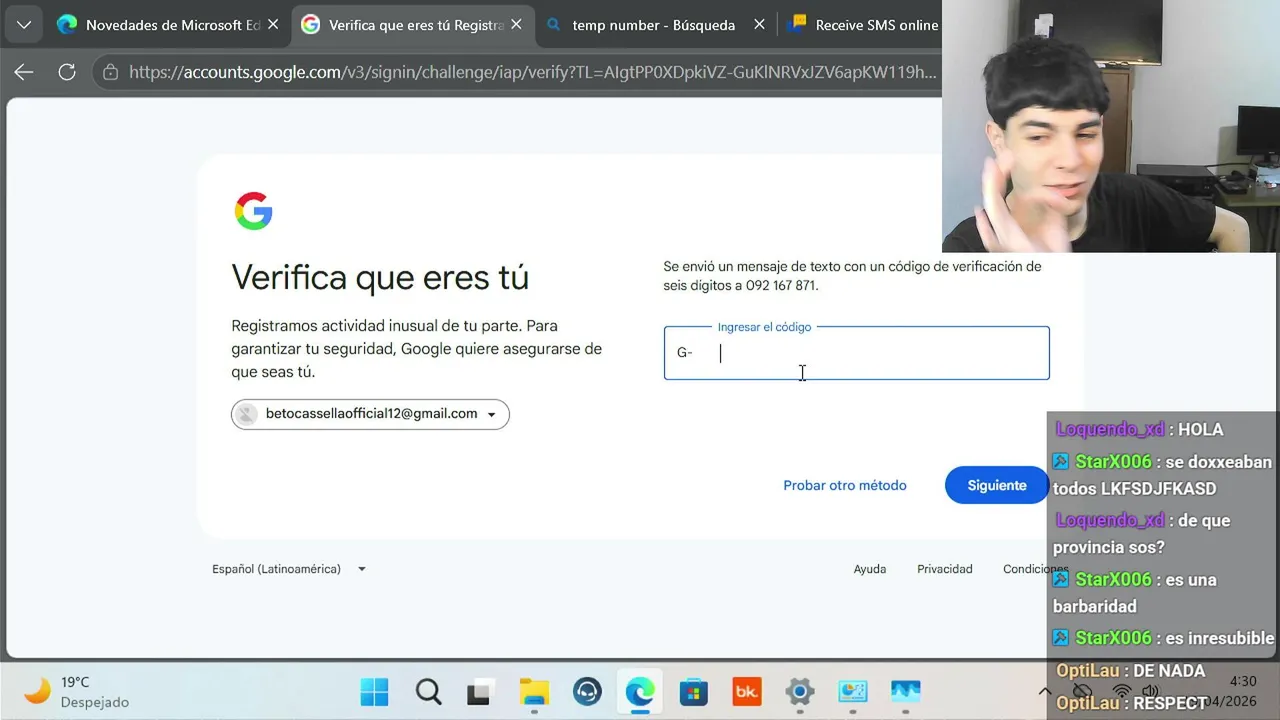This screenshot has width=1280, height=720.
Task: Switch to Novedades de Microsoft Edge tab
Action: [x=166, y=25]
